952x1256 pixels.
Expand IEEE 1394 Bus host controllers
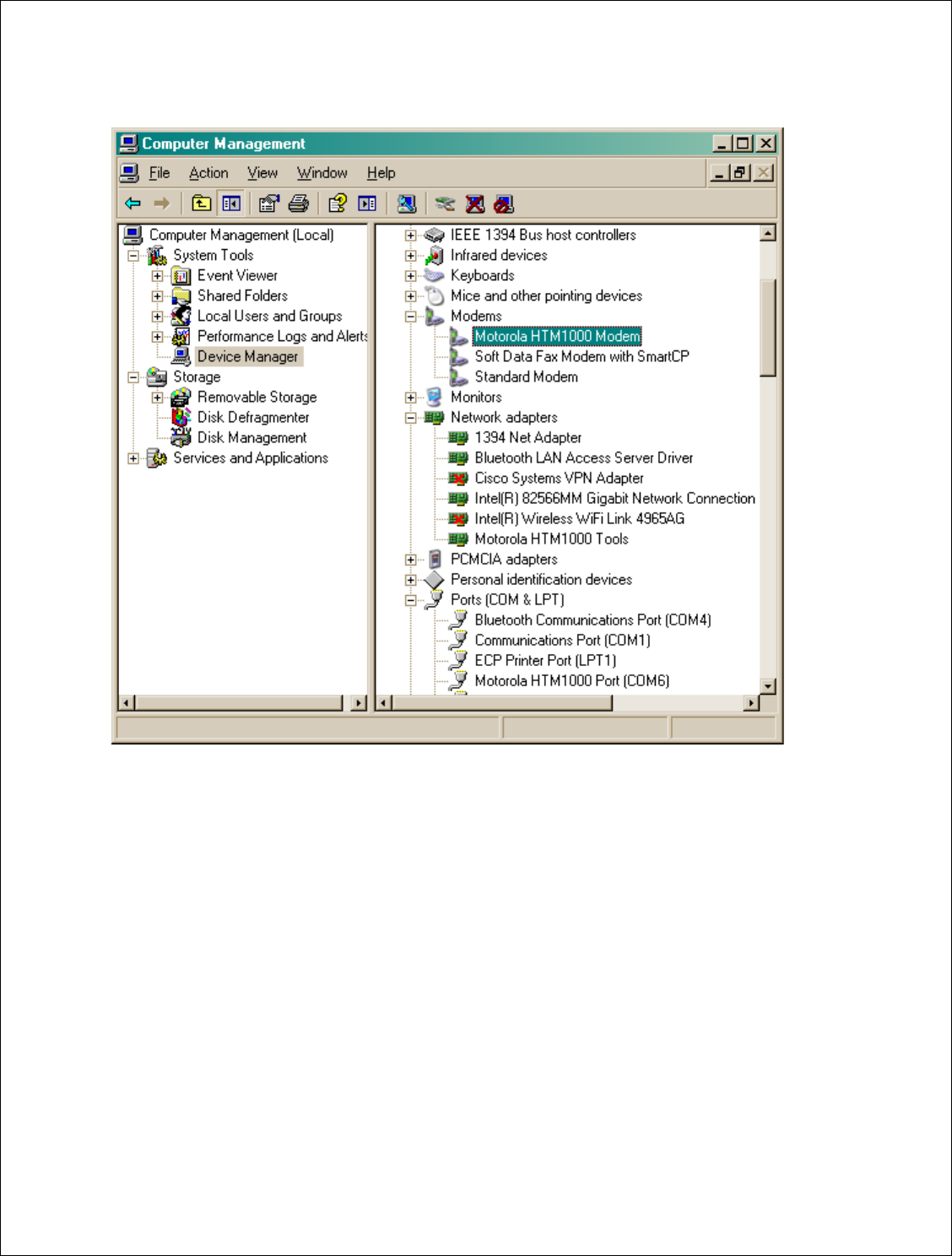(410, 235)
